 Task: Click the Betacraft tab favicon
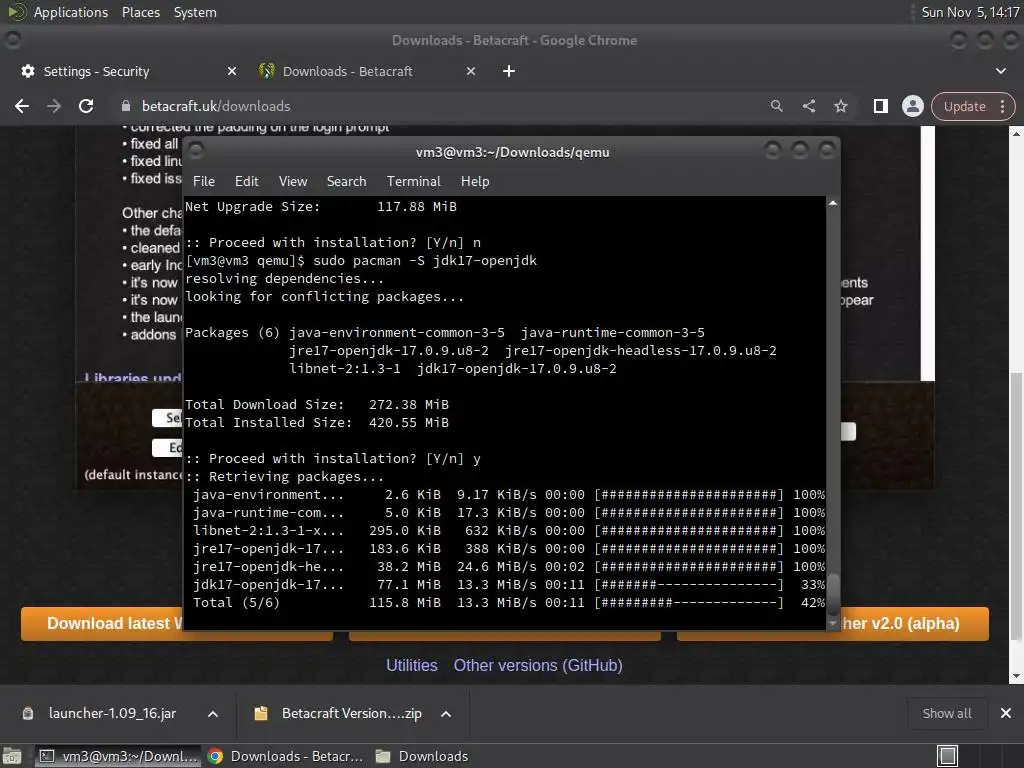266,71
